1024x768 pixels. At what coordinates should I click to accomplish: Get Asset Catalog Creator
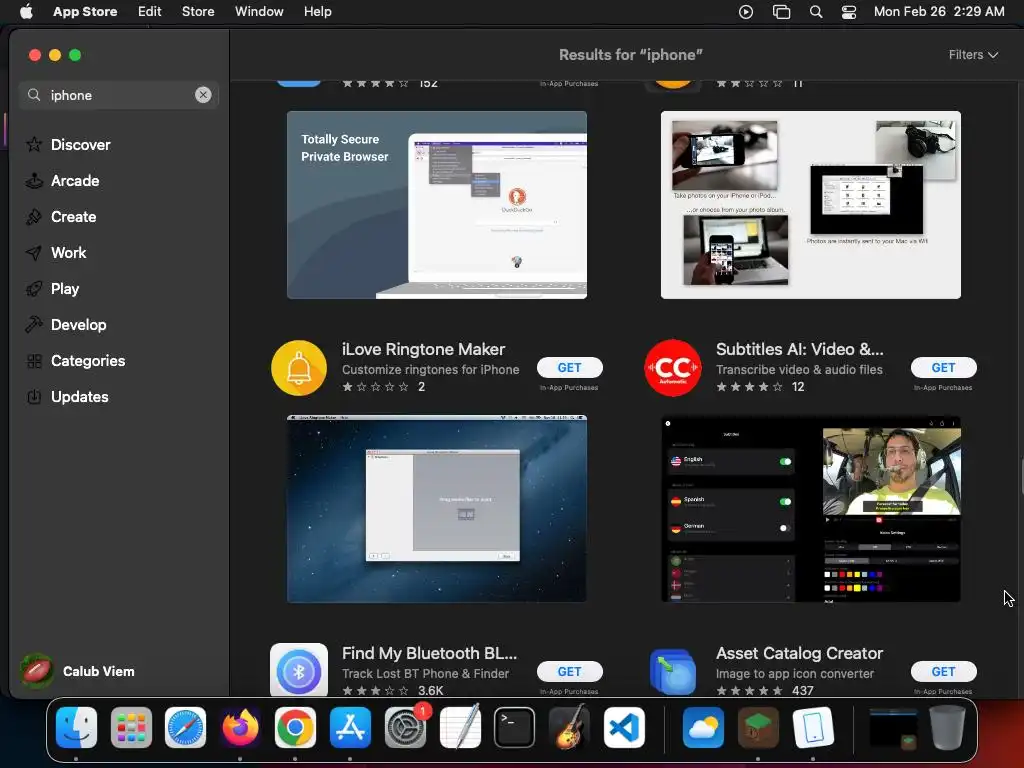coord(943,671)
